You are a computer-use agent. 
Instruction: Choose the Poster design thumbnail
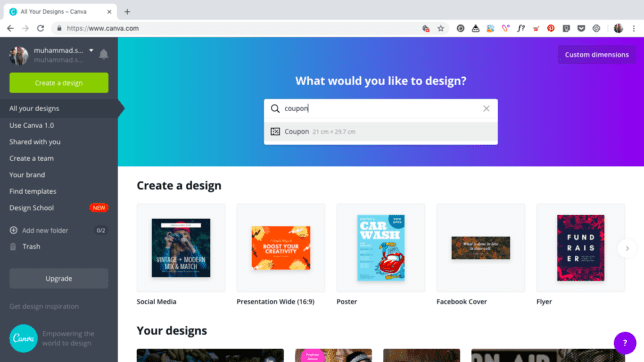coord(381,248)
